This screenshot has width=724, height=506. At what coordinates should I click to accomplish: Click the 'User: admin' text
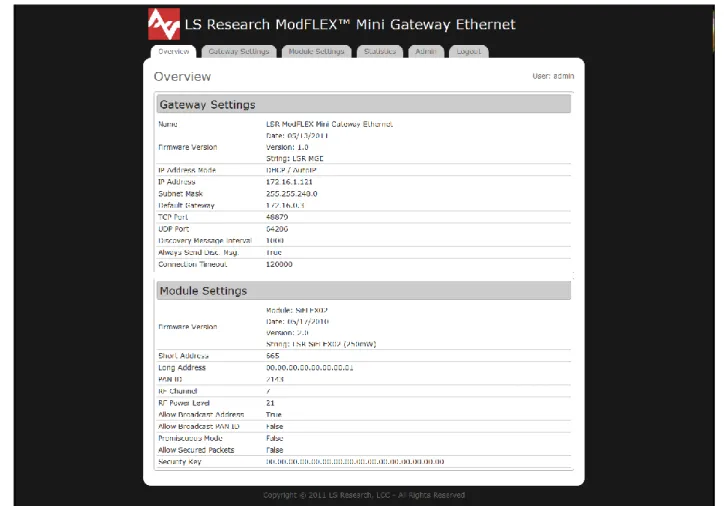tap(553, 76)
